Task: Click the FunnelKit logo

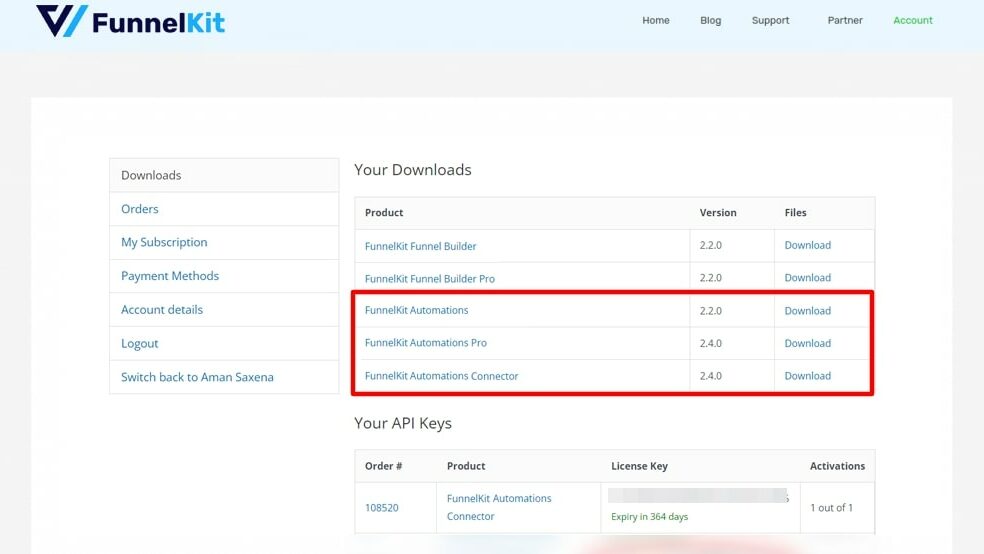Action: [x=130, y=22]
